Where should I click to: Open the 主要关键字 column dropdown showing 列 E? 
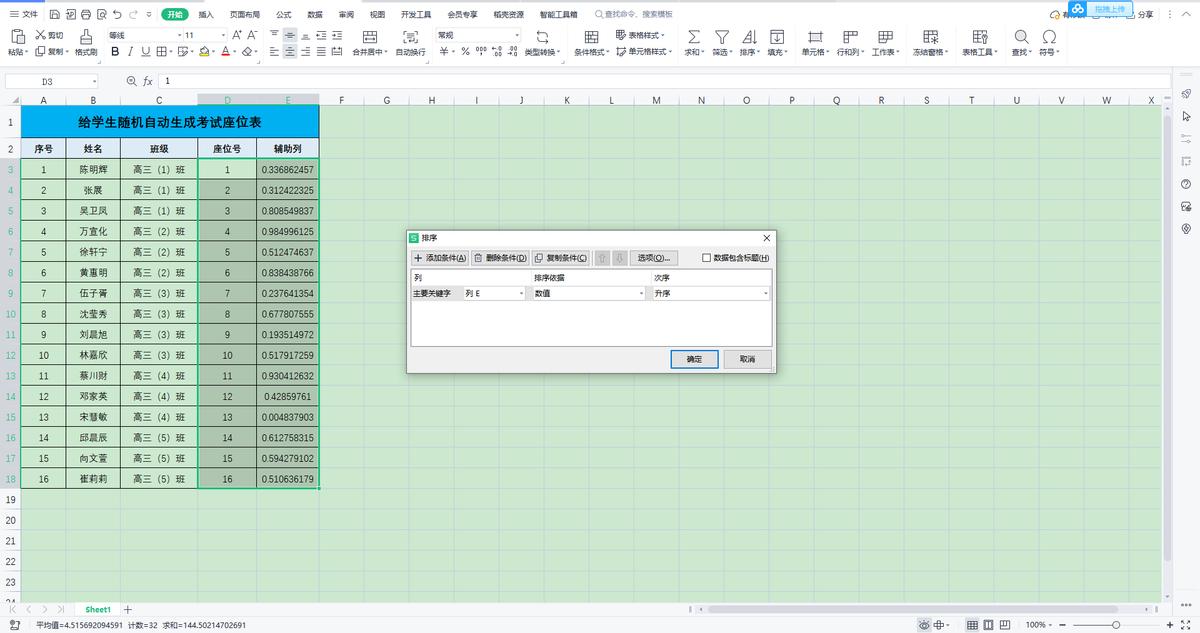[494, 294]
